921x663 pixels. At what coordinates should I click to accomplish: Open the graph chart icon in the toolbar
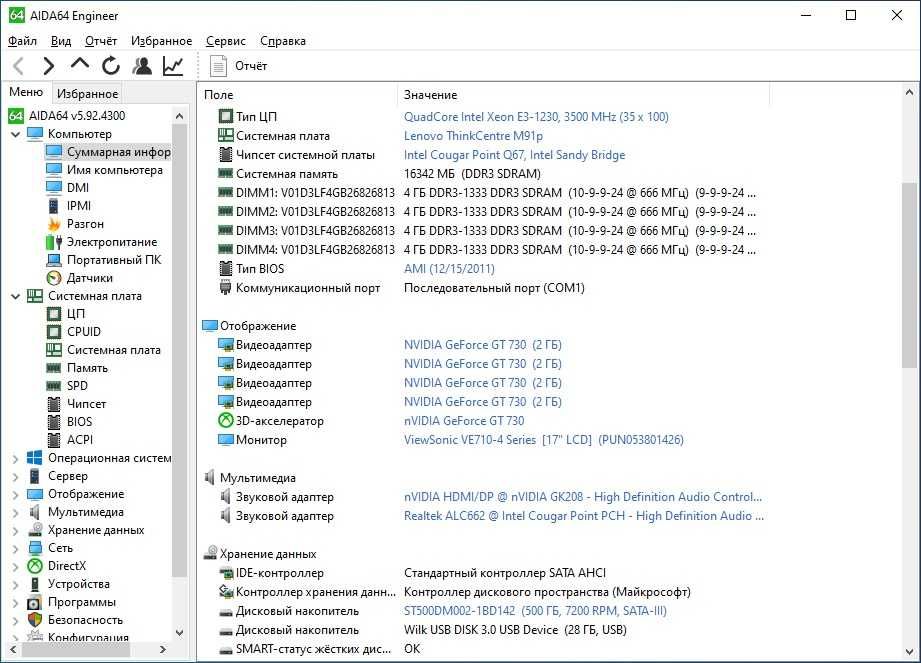173,66
